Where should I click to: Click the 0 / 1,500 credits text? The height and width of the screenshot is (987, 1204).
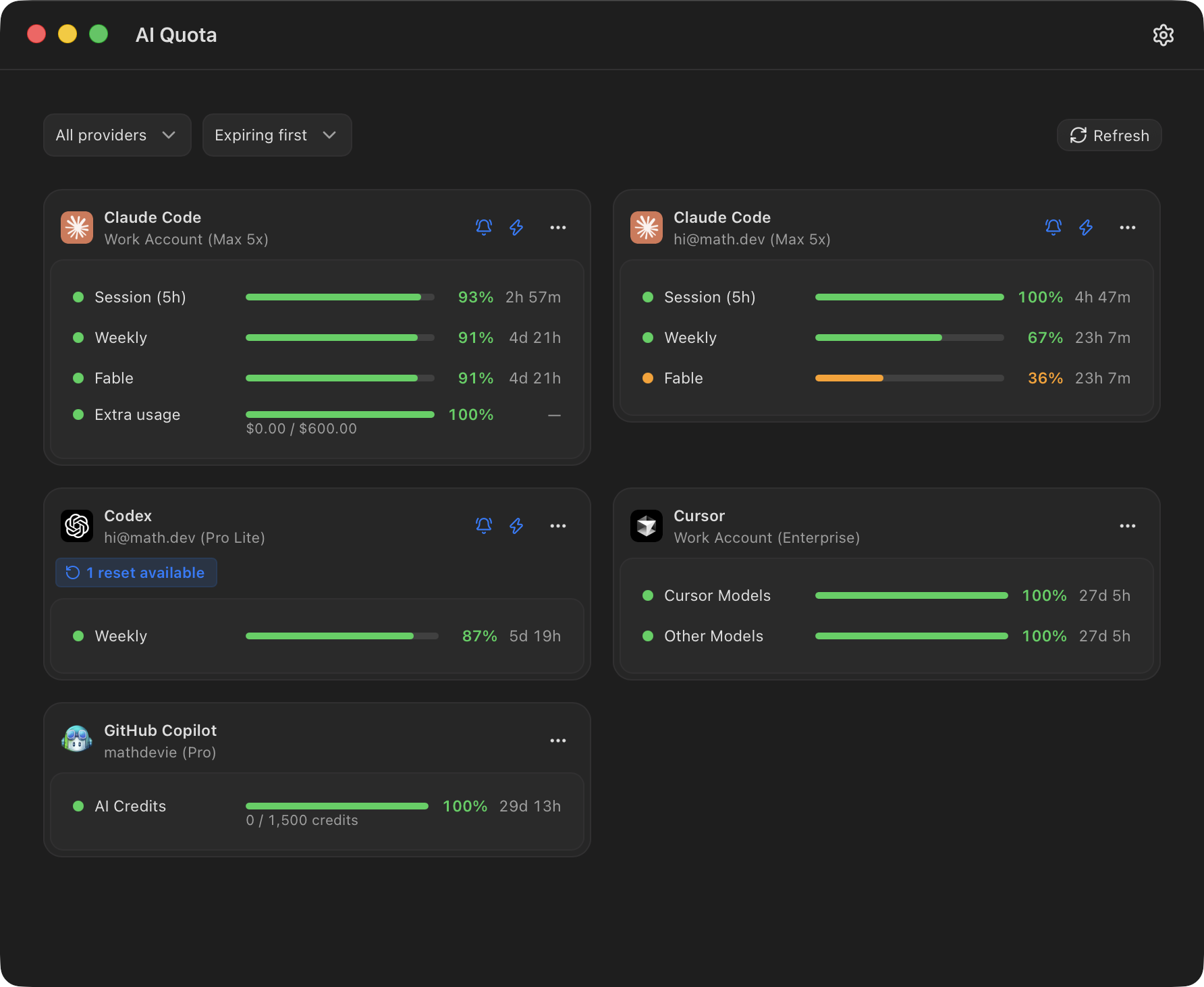coord(302,820)
